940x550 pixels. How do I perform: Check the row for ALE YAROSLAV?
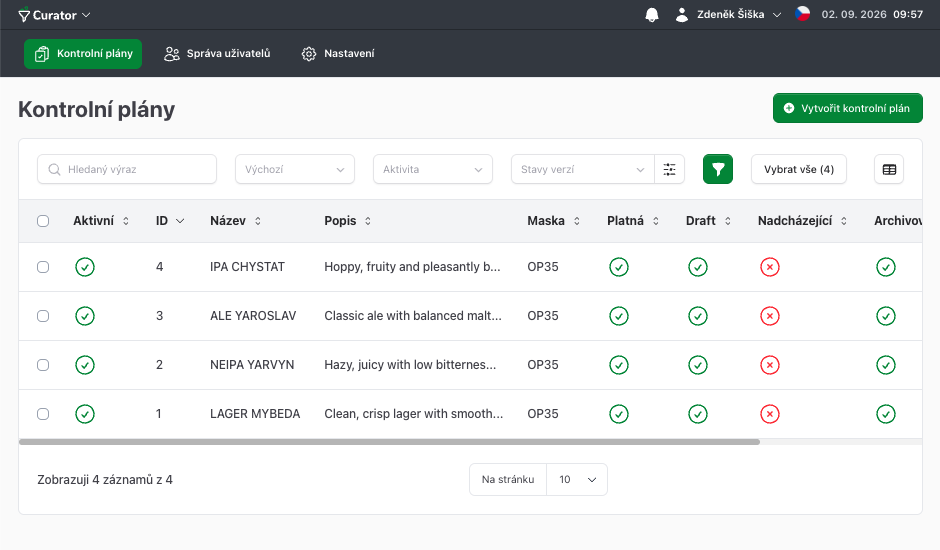pos(43,316)
